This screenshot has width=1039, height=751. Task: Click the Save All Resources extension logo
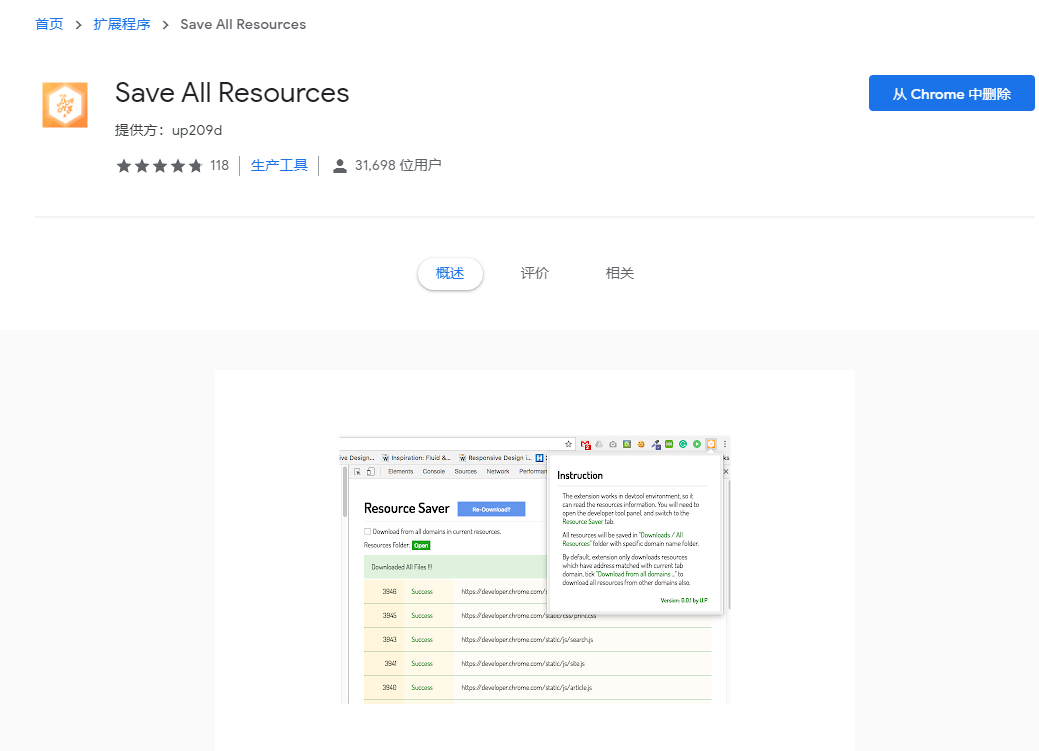(64, 104)
